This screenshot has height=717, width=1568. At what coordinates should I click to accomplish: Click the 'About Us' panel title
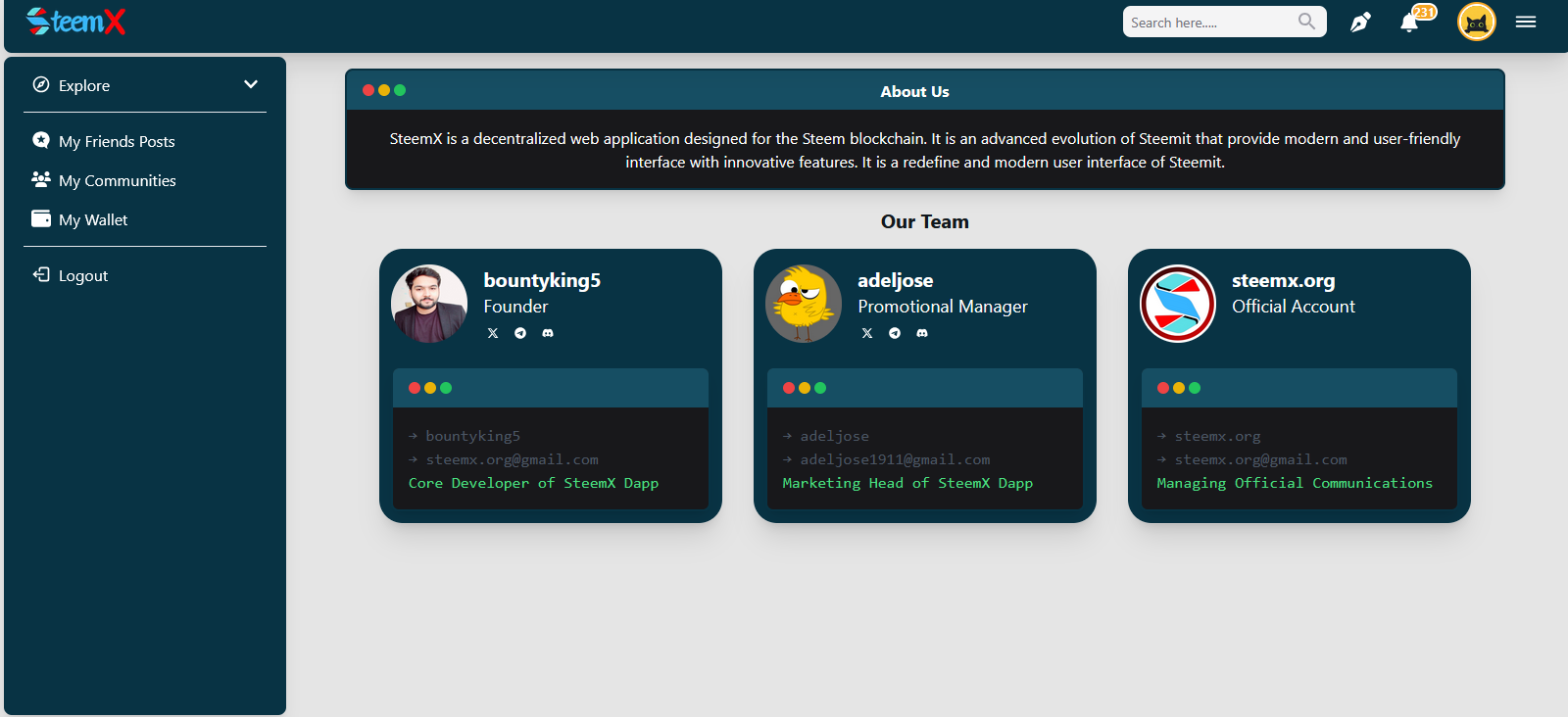tap(914, 91)
